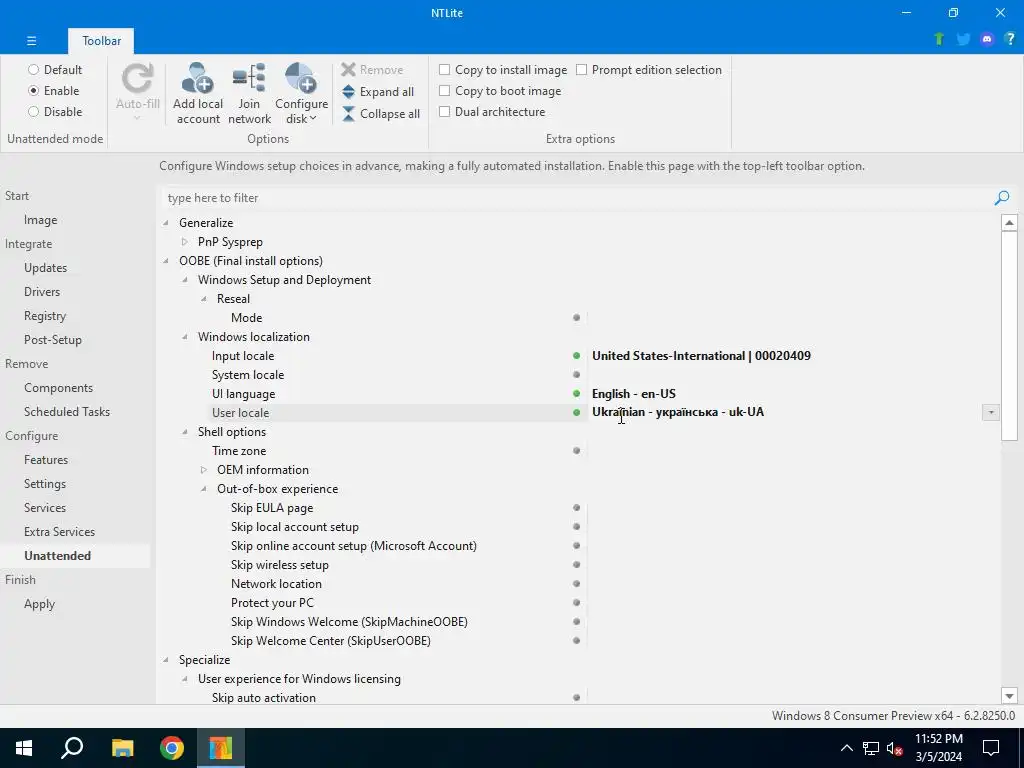The image size is (1024, 768).
Task: Open the Features configuration page
Action: [46, 460]
